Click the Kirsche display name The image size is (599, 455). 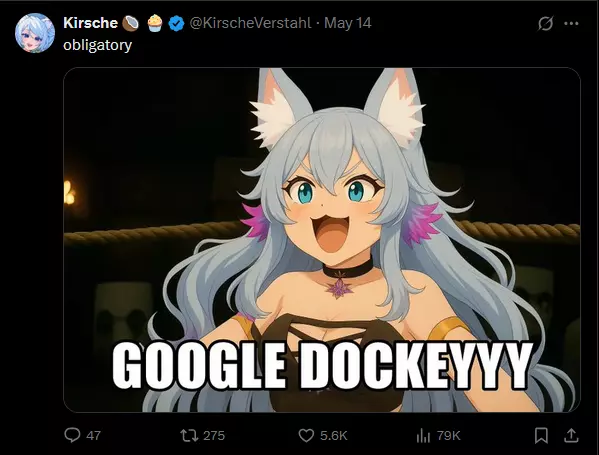tap(91, 23)
